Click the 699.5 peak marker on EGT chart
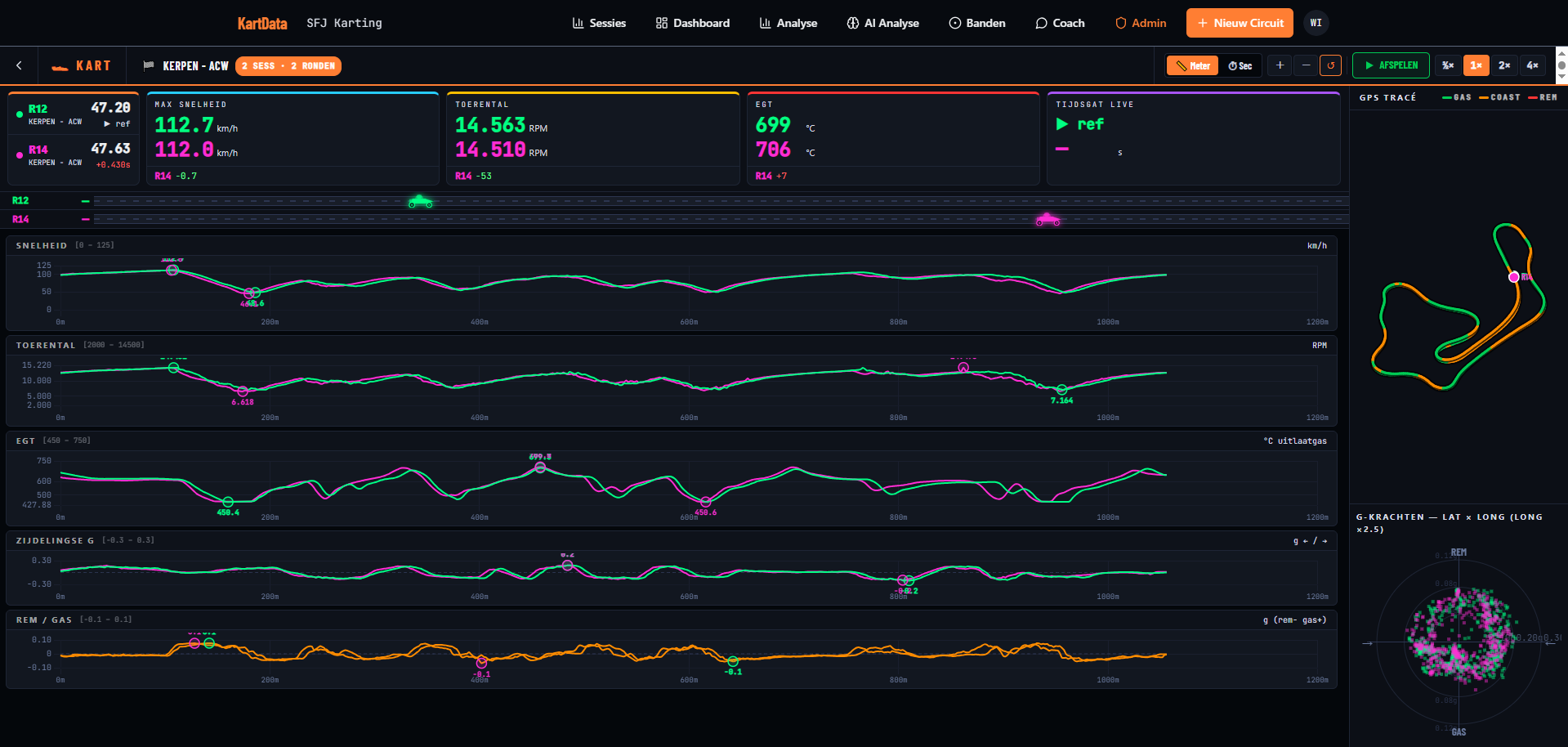1568x747 pixels. click(540, 467)
